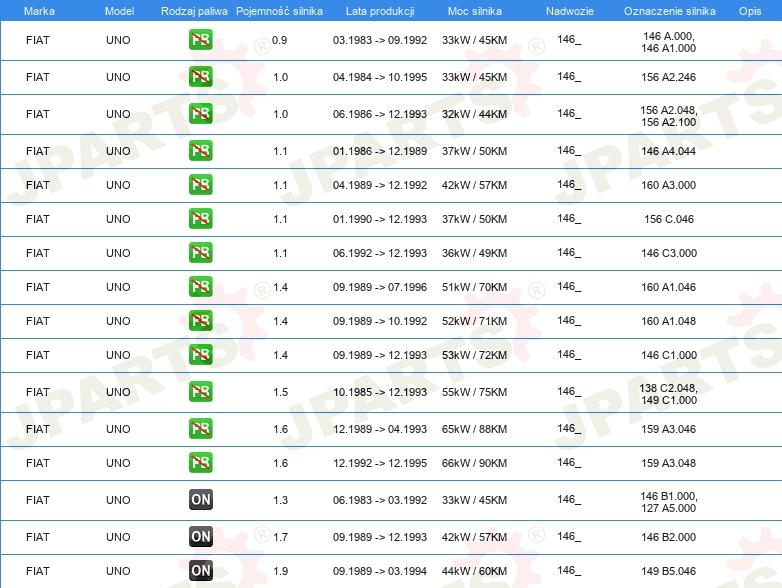This screenshot has width=782, height=588.
Task: Select engine code 149 B5.046
Action: [669, 571]
